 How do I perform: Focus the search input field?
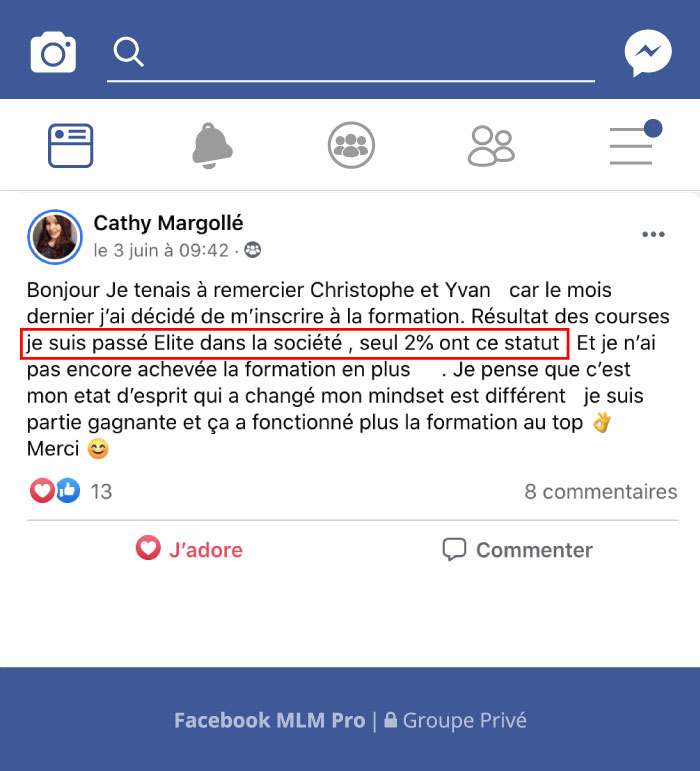pyautogui.click(x=350, y=53)
